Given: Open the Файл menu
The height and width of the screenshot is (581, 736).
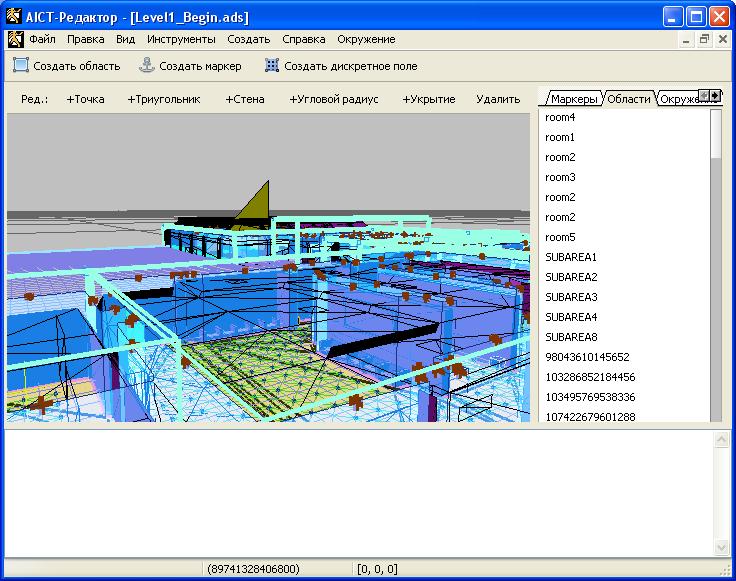Looking at the screenshot, I should 42,40.
